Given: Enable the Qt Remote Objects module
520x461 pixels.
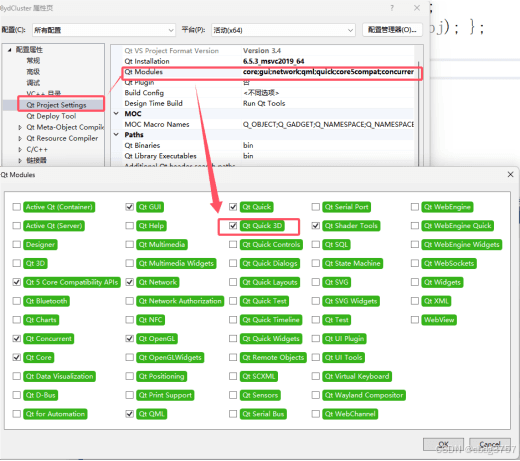Looking at the screenshot, I should click(233, 357).
